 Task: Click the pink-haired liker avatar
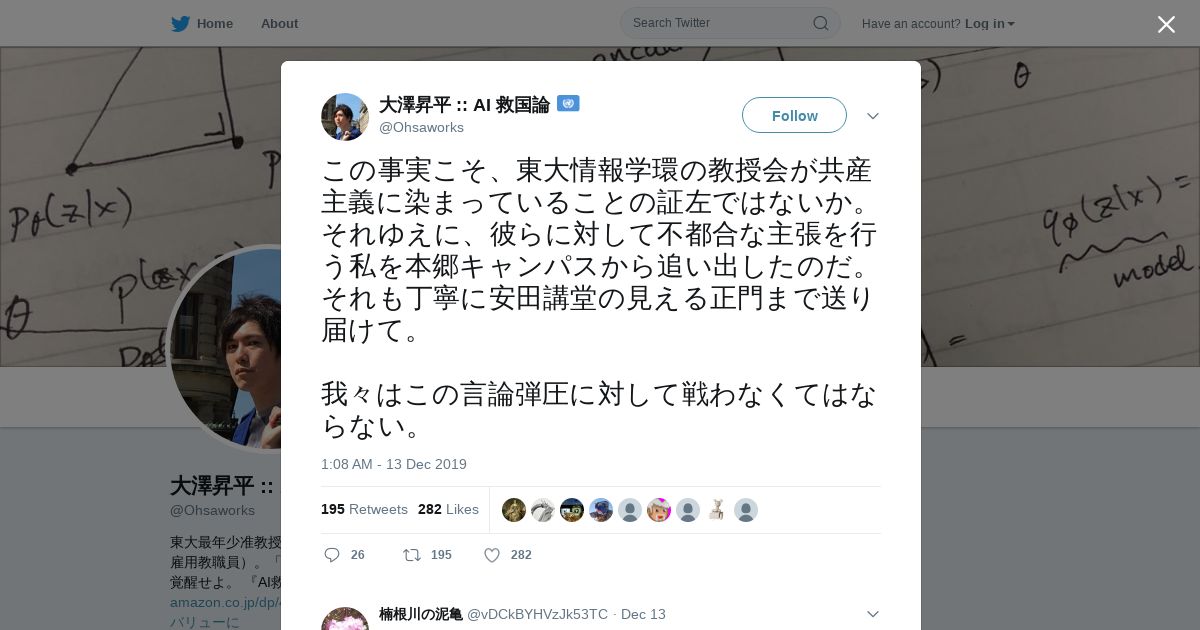click(x=659, y=510)
